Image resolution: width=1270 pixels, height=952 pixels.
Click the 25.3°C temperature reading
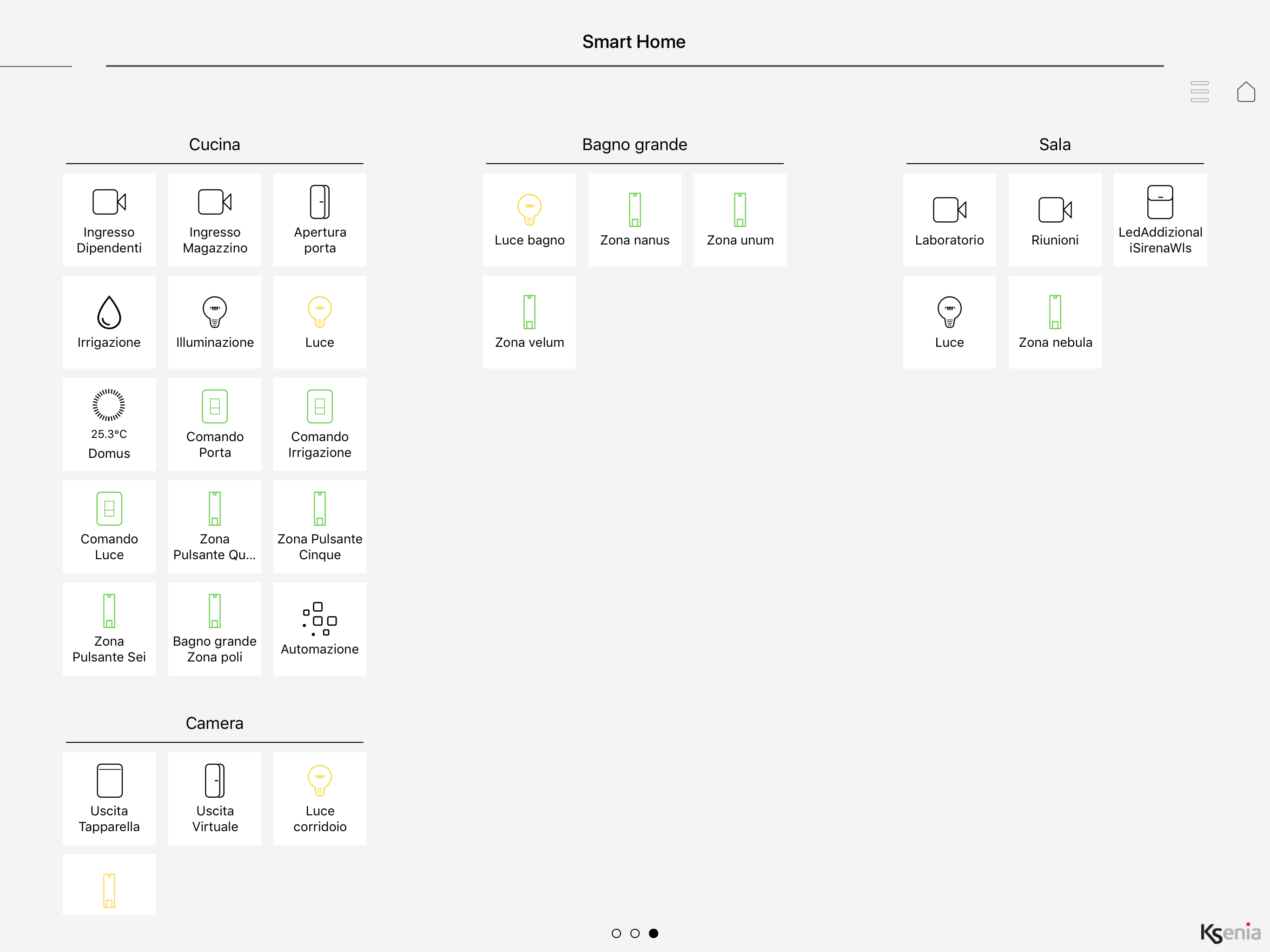point(109,434)
